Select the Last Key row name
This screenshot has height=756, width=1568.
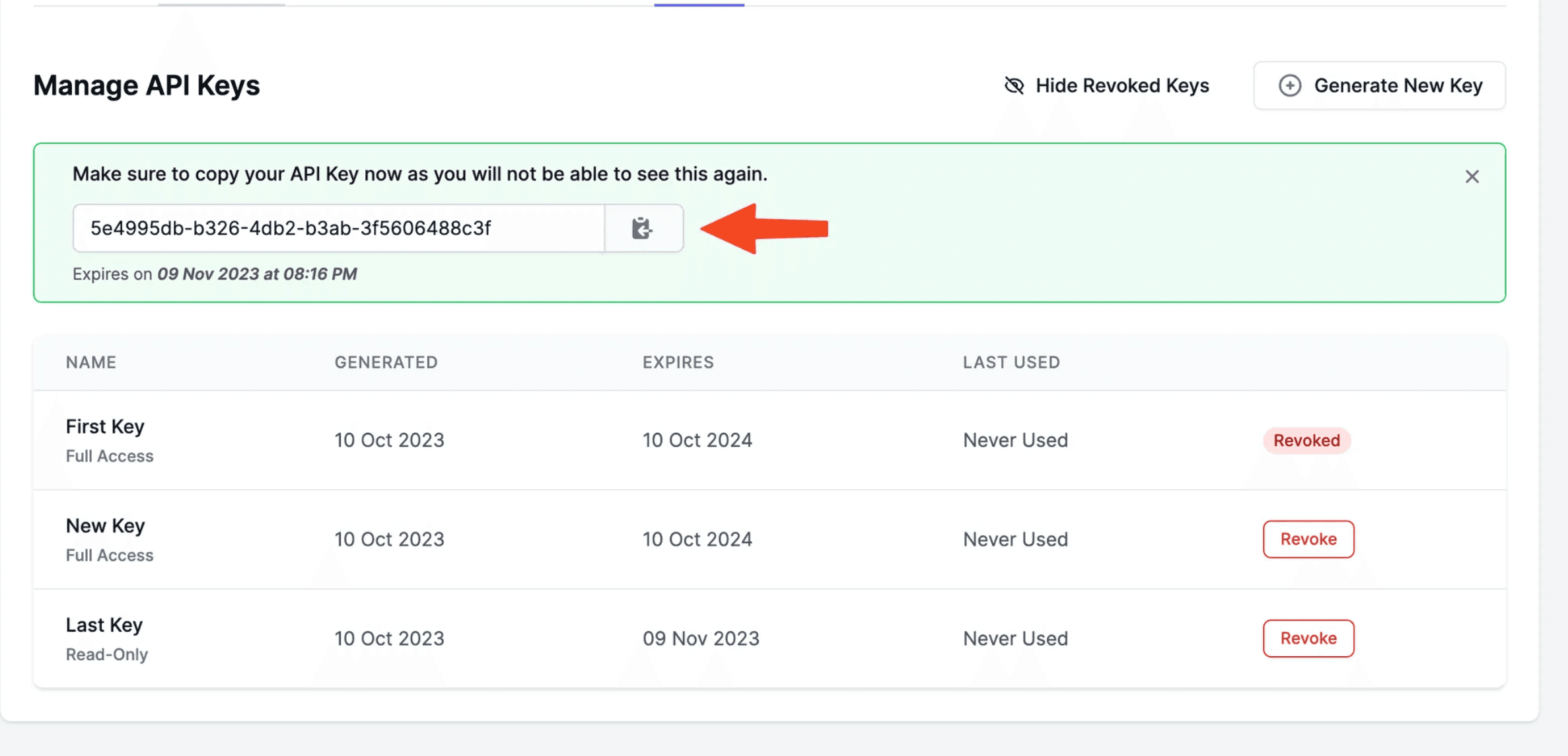pyautogui.click(x=104, y=625)
